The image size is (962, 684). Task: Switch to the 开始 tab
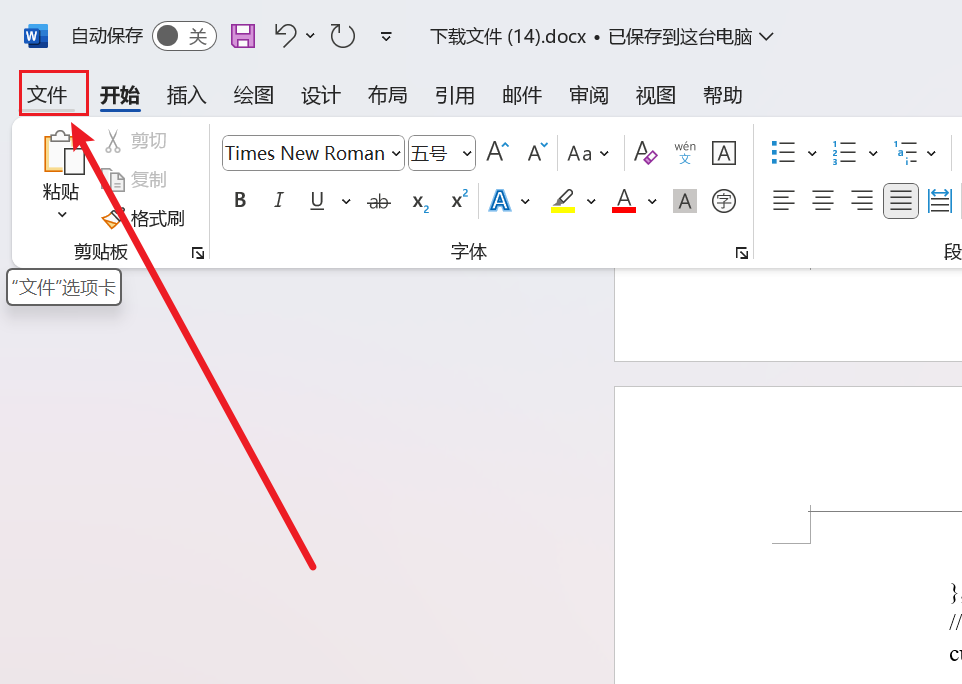(x=120, y=95)
